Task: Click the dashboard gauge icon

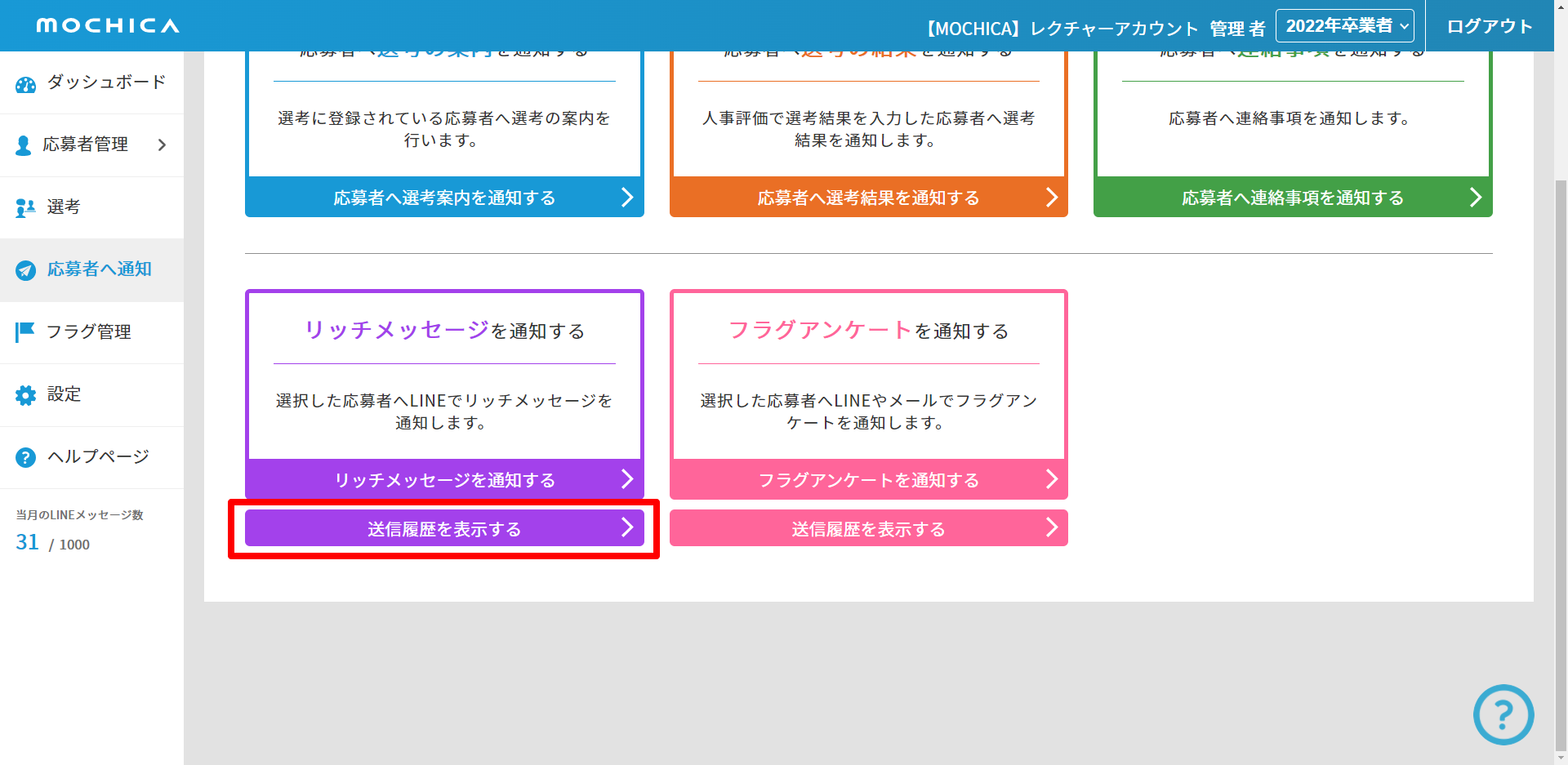Action: click(x=25, y=84)
